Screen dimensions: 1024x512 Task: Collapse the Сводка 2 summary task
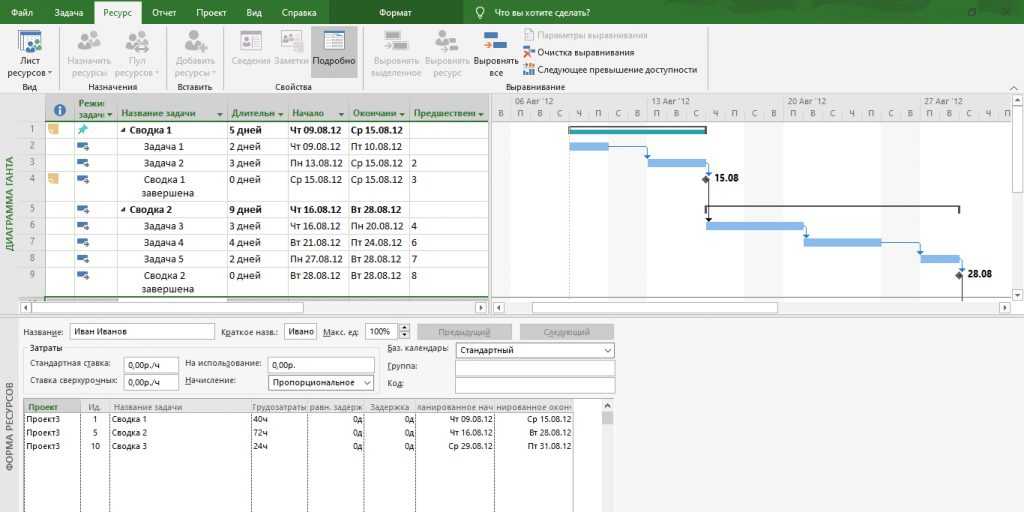point(124,210)
